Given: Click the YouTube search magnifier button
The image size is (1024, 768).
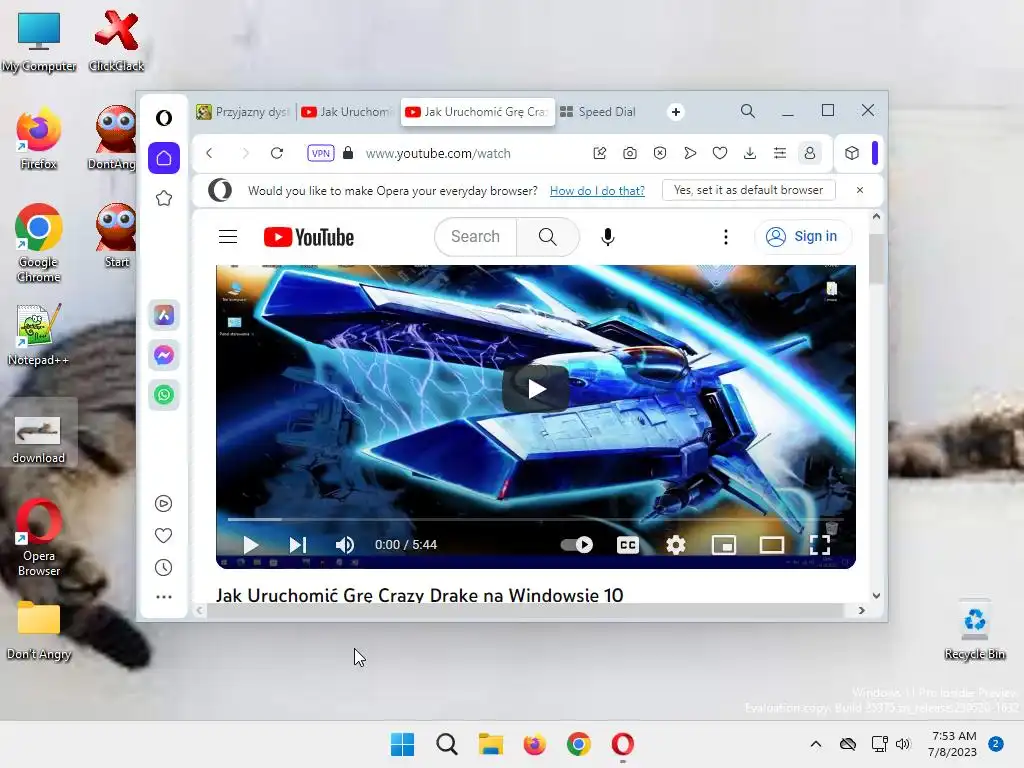Looking at the screenshot, I should pos(548,236).
